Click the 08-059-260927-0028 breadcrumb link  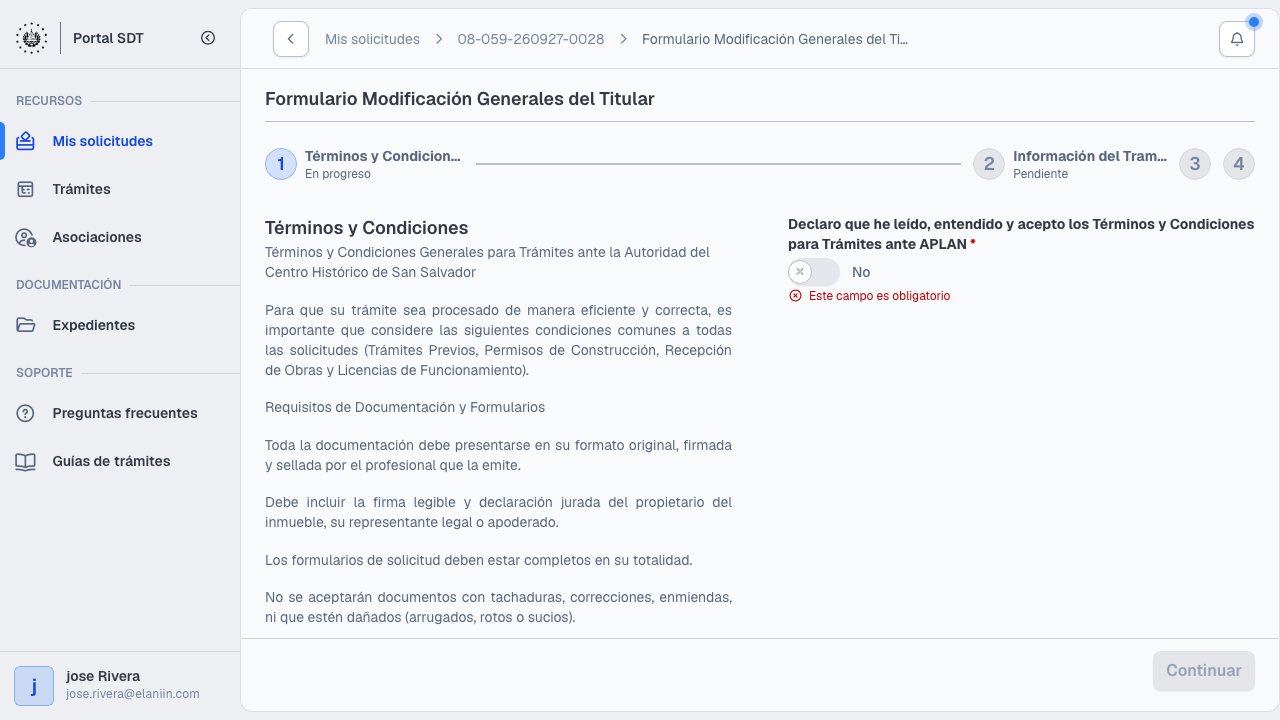pos(531,39)
